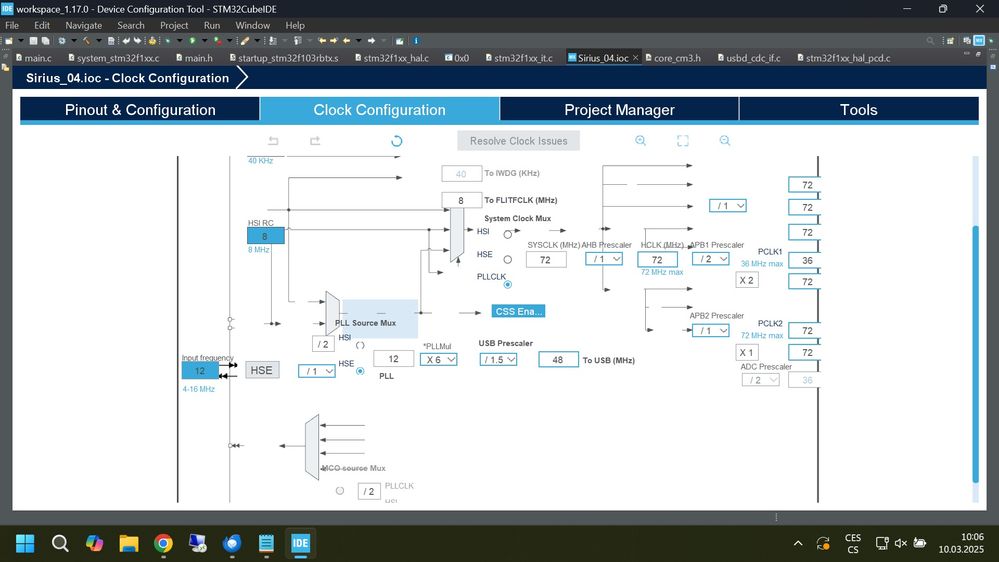Zoom out of the clock diagram
This screenshot has height=562, width=999.
pos(724,141)
